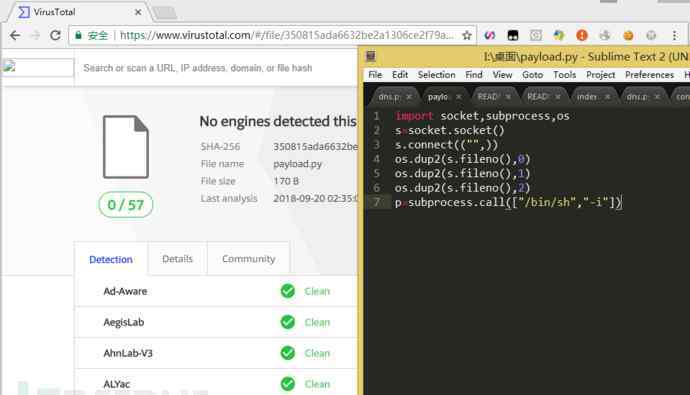Open the Community tab
The image size is (690, 395).
249,259
